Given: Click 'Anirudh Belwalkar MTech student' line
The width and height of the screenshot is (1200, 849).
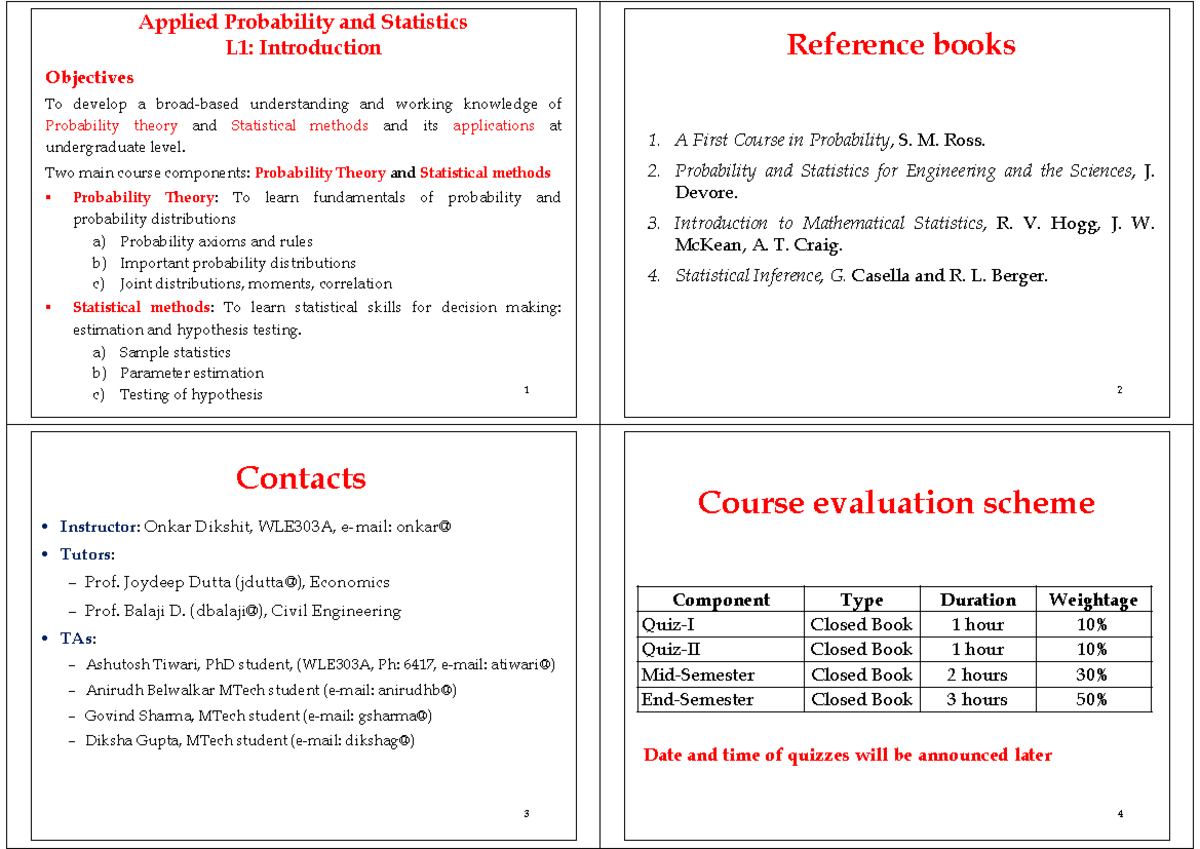Looking at the screenshot, I should pyautogui.click(x=272, y=690).
